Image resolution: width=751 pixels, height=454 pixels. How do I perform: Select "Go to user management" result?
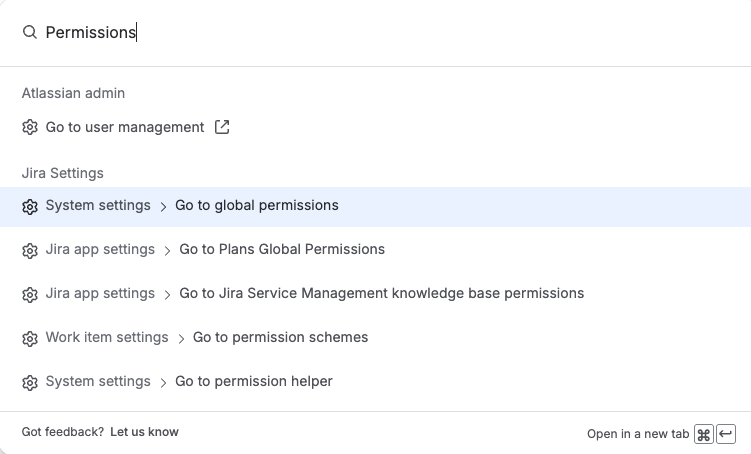125,127
